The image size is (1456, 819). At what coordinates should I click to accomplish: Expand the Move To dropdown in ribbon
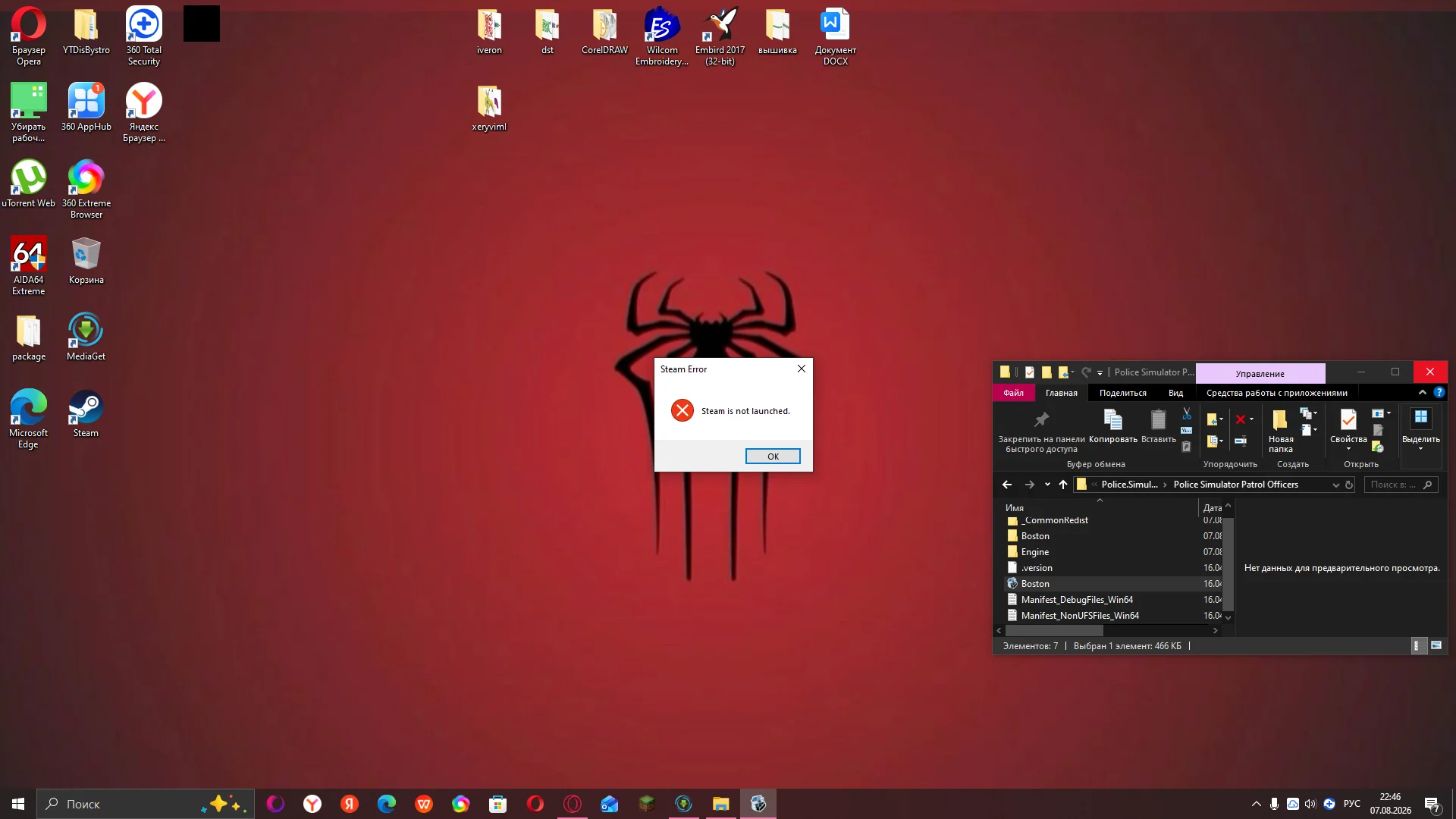point(1221,419)
